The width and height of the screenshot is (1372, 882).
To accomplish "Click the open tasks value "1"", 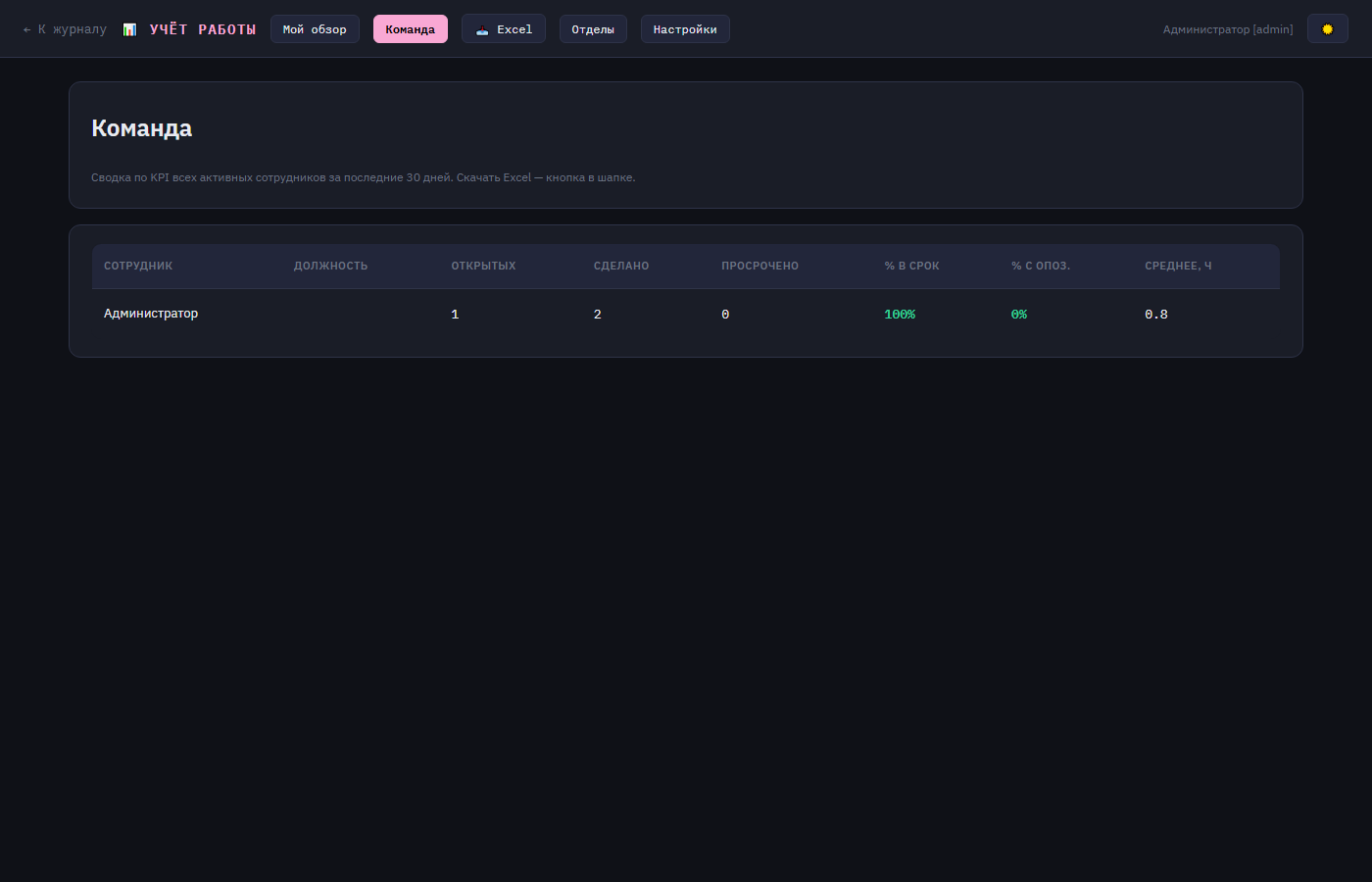I will point(455,315).
